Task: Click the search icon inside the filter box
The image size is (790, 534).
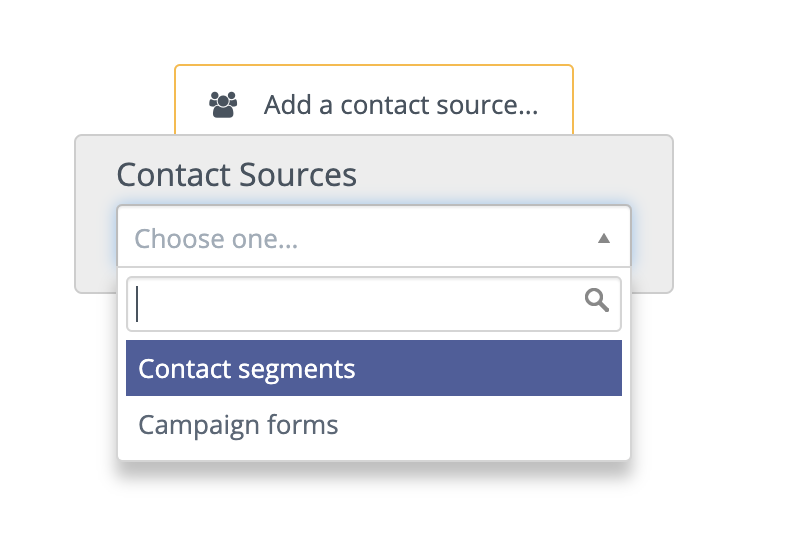Action: (597, 300)
